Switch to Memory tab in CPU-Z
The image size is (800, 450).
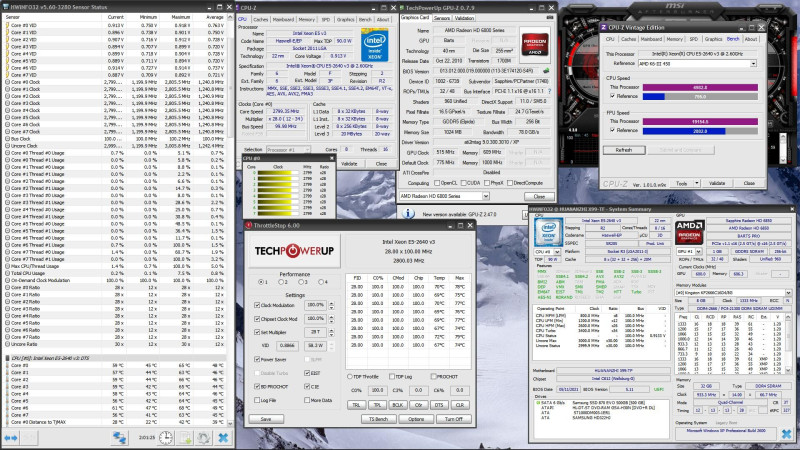click(x=307, y=19)
